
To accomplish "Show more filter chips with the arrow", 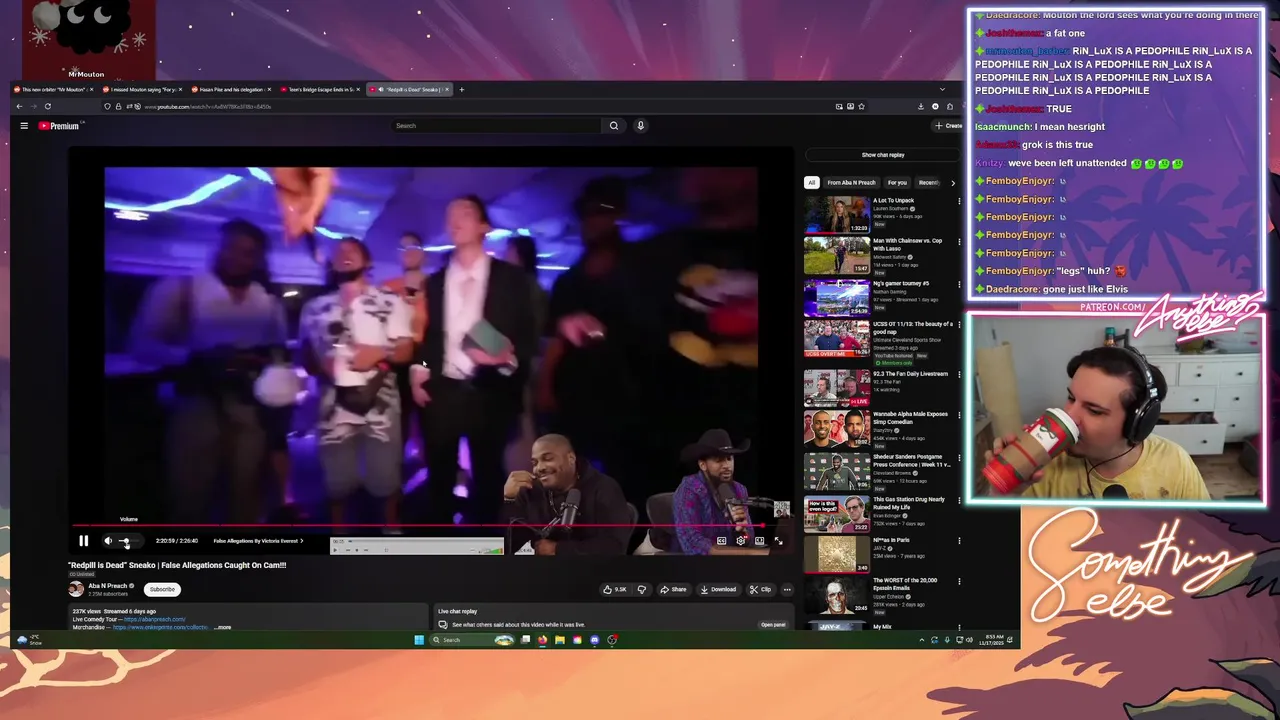I will point(952,183).
